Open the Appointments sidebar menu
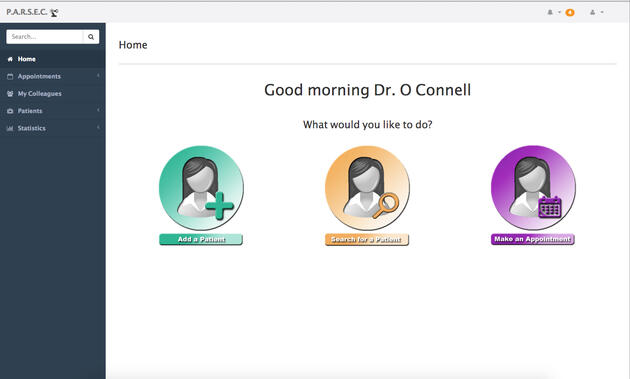 53,76
